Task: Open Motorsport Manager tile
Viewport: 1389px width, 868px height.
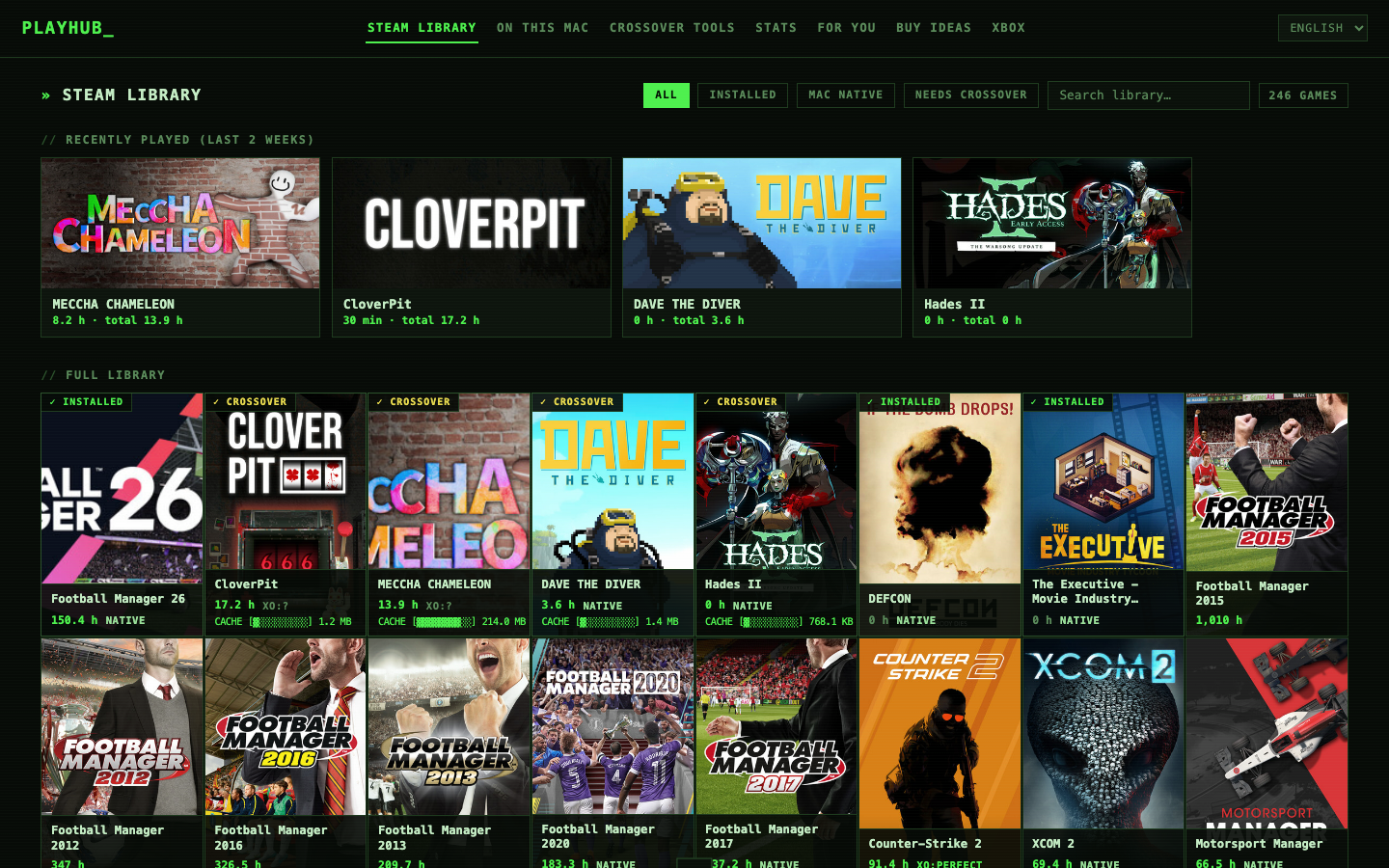Action: (1266, 753)
